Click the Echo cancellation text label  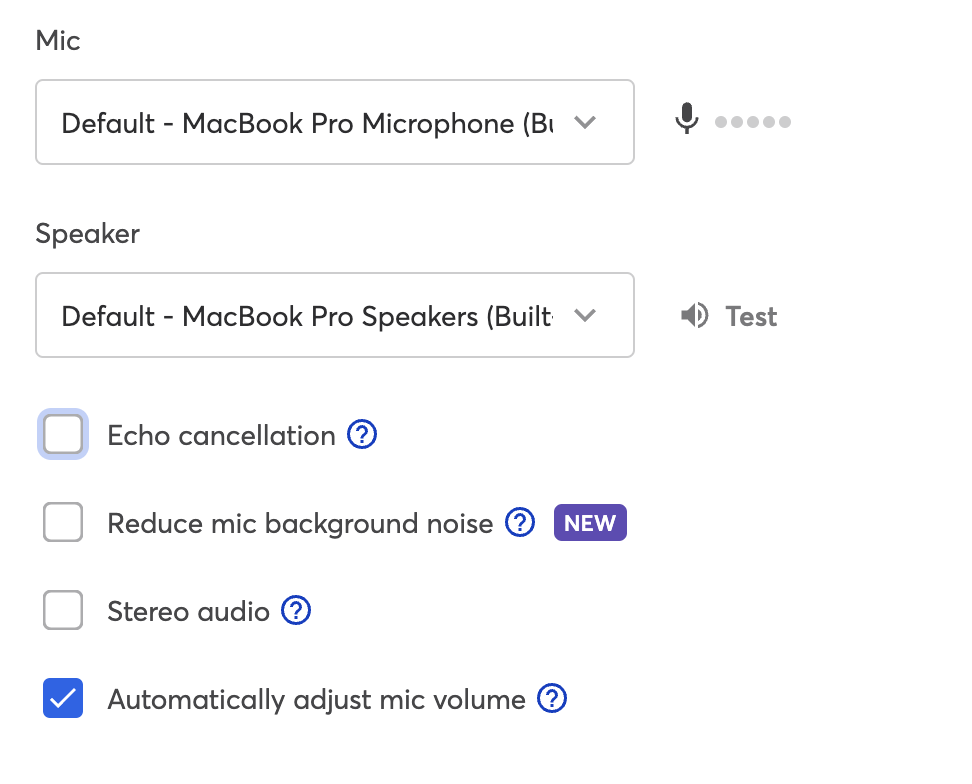221,435
